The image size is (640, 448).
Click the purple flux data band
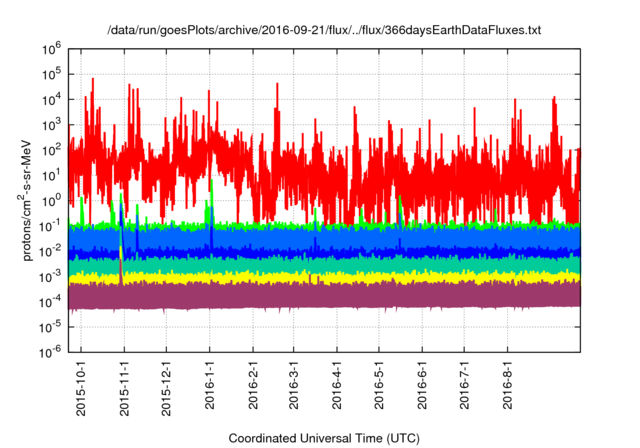point(324,297)
